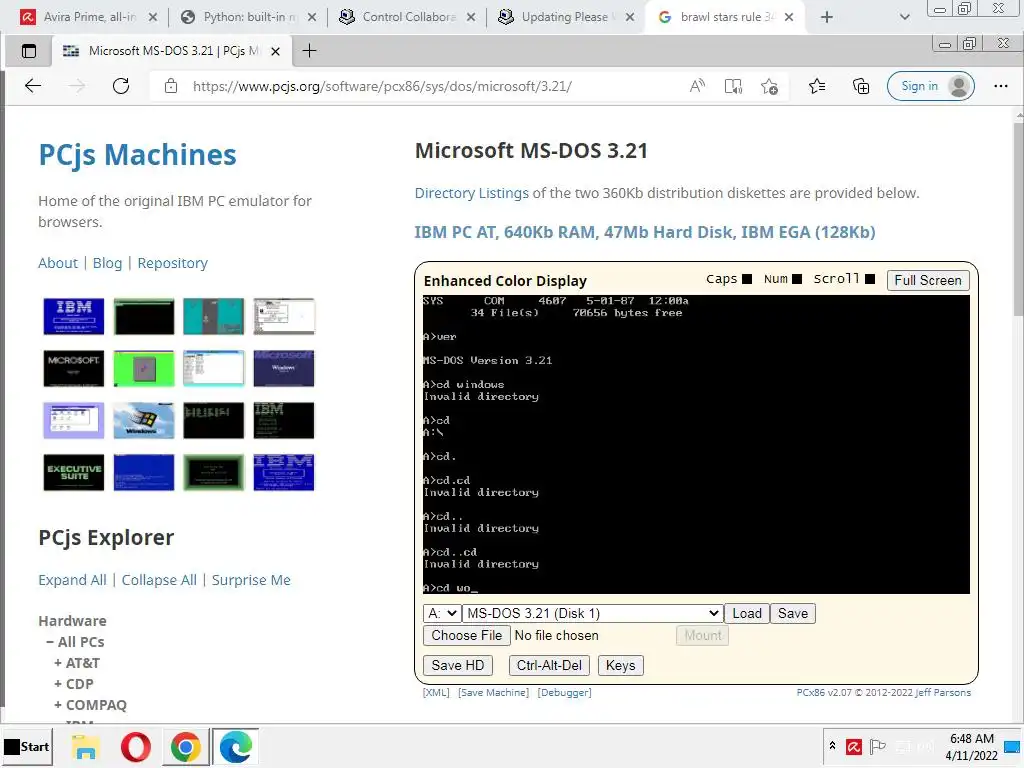Switch to Updating Please tab in Chrome
Image resolution: width=1024 pixels, height=768 pixels.
(566, 17)
